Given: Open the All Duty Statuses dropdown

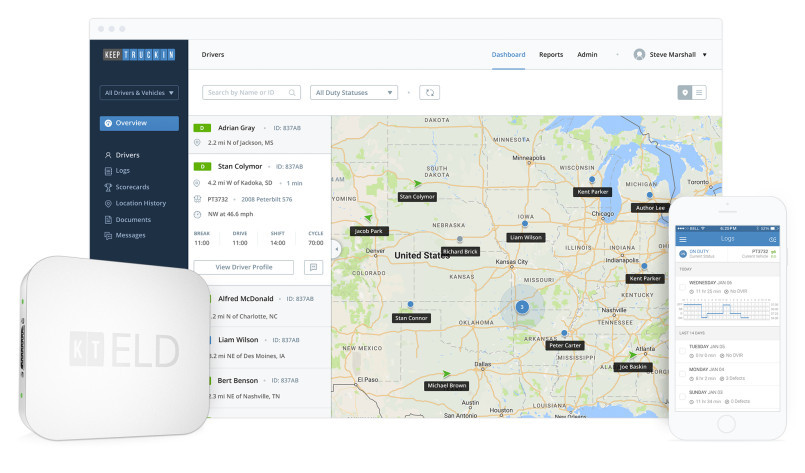Looking at the screenshot, I should click(x=354, y=93).
